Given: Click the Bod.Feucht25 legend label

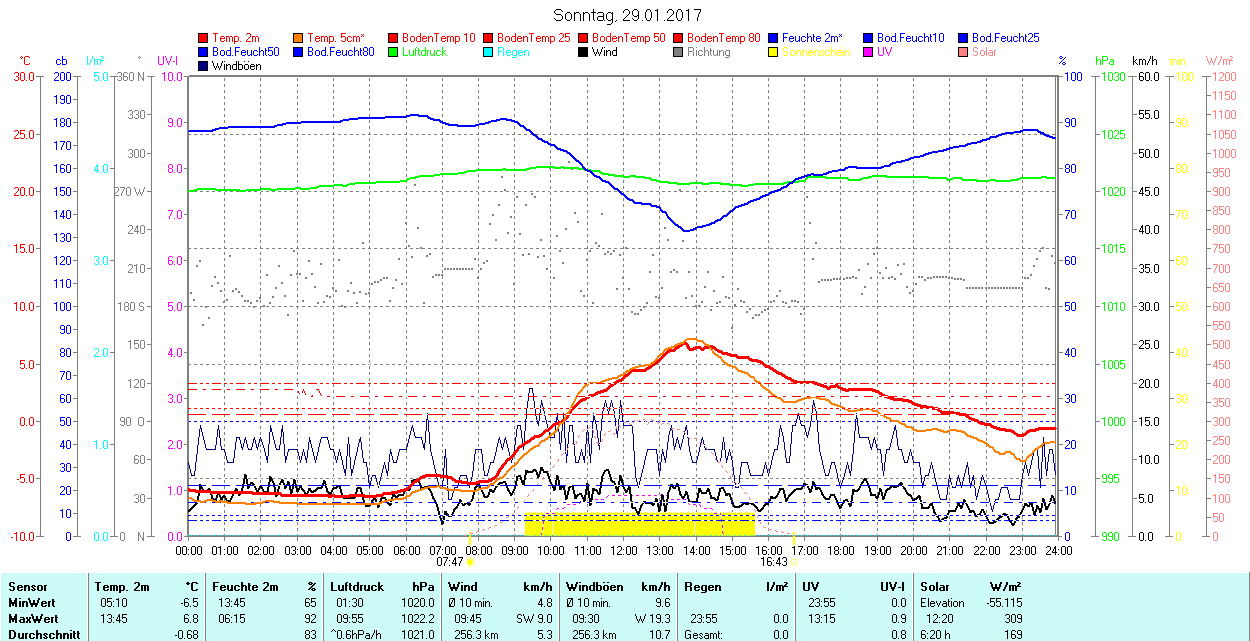Looking at the screenshot, I should (1005, 38).
